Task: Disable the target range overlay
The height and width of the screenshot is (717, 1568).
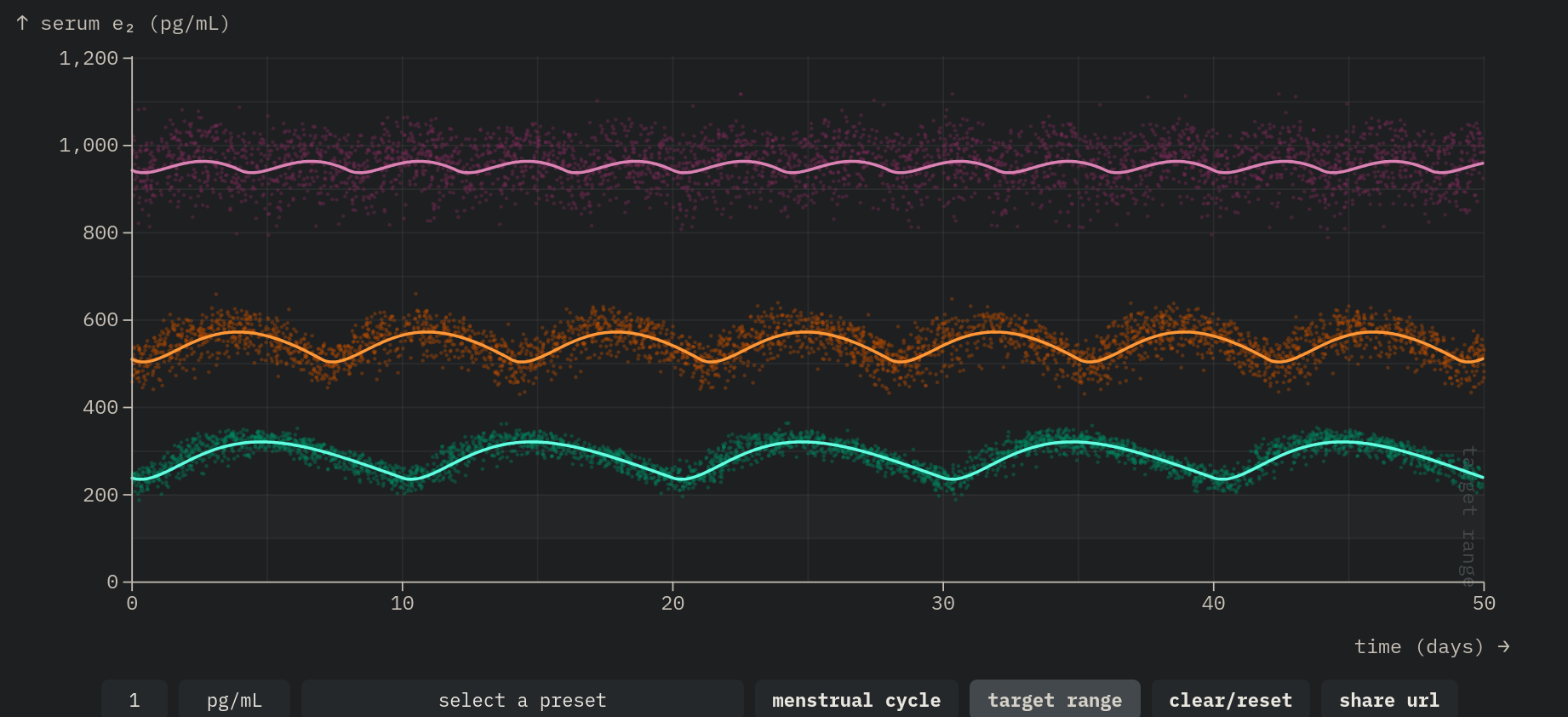Action: point(1055,699)
